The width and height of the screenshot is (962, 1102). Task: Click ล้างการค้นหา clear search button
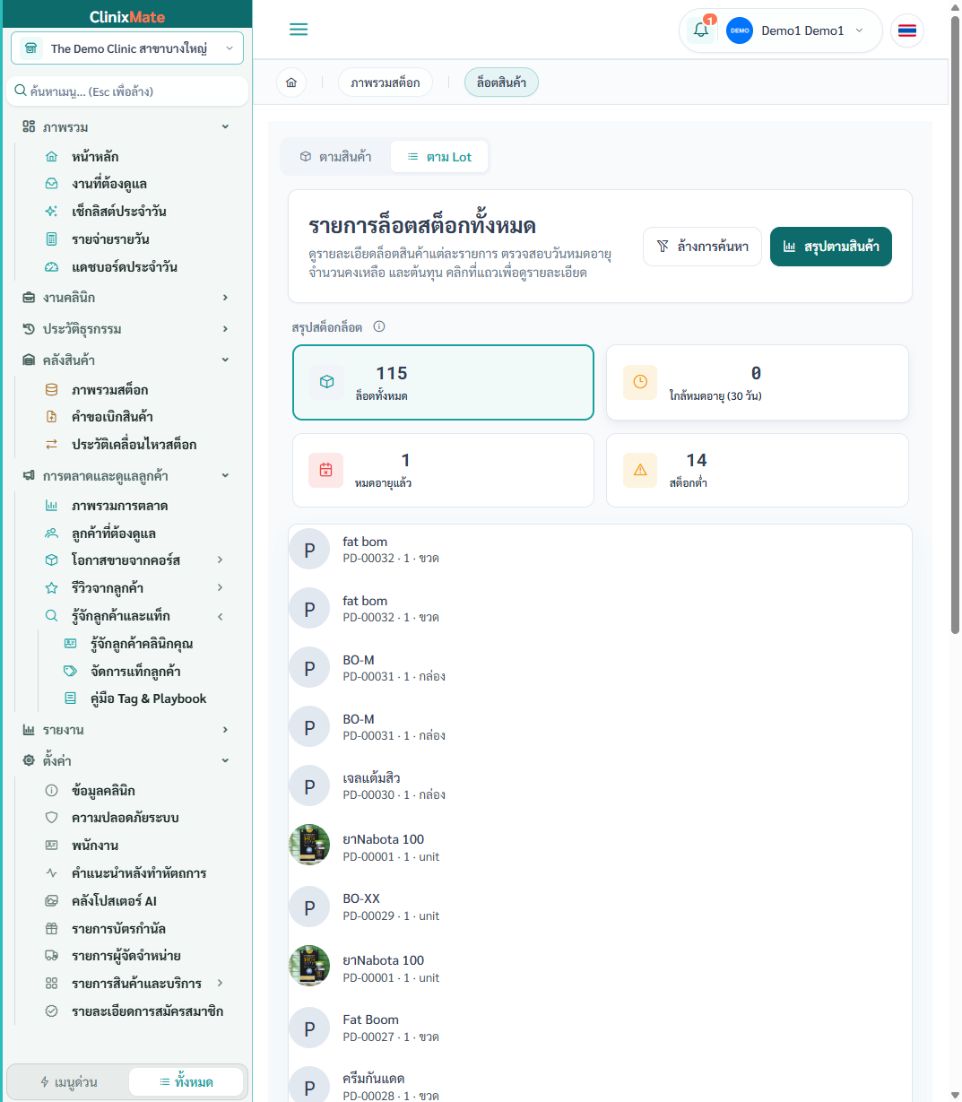[x=702, y=247]
